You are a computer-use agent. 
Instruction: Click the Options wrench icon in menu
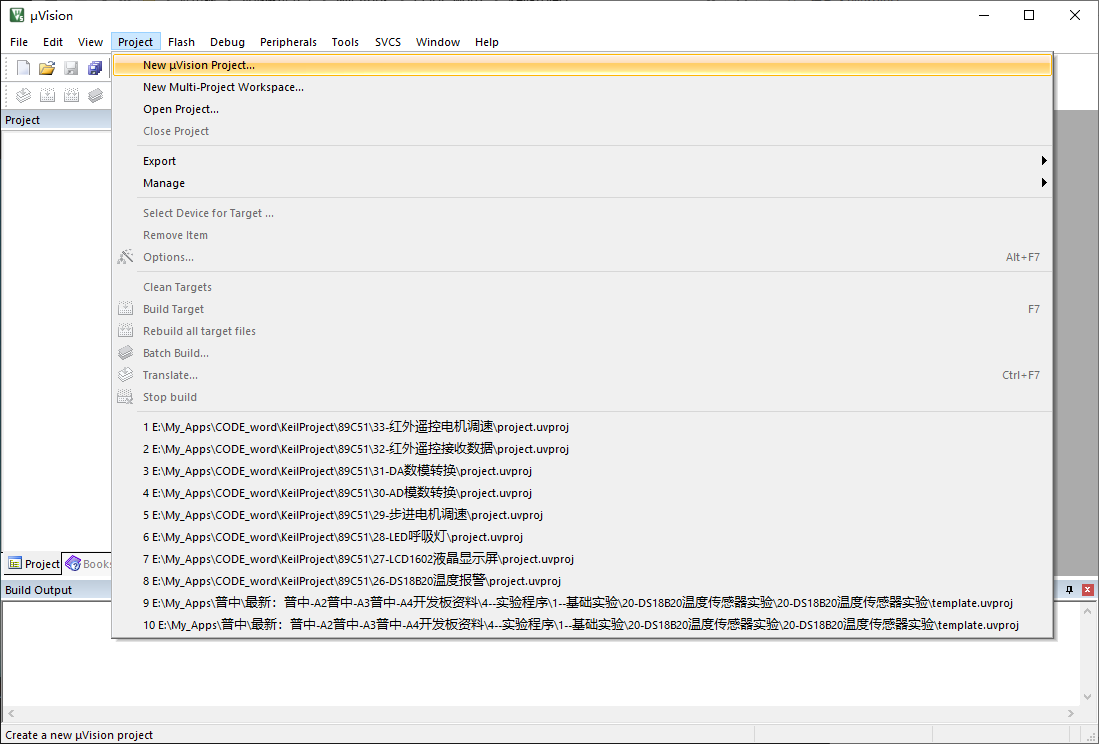(x=125, y=257)
